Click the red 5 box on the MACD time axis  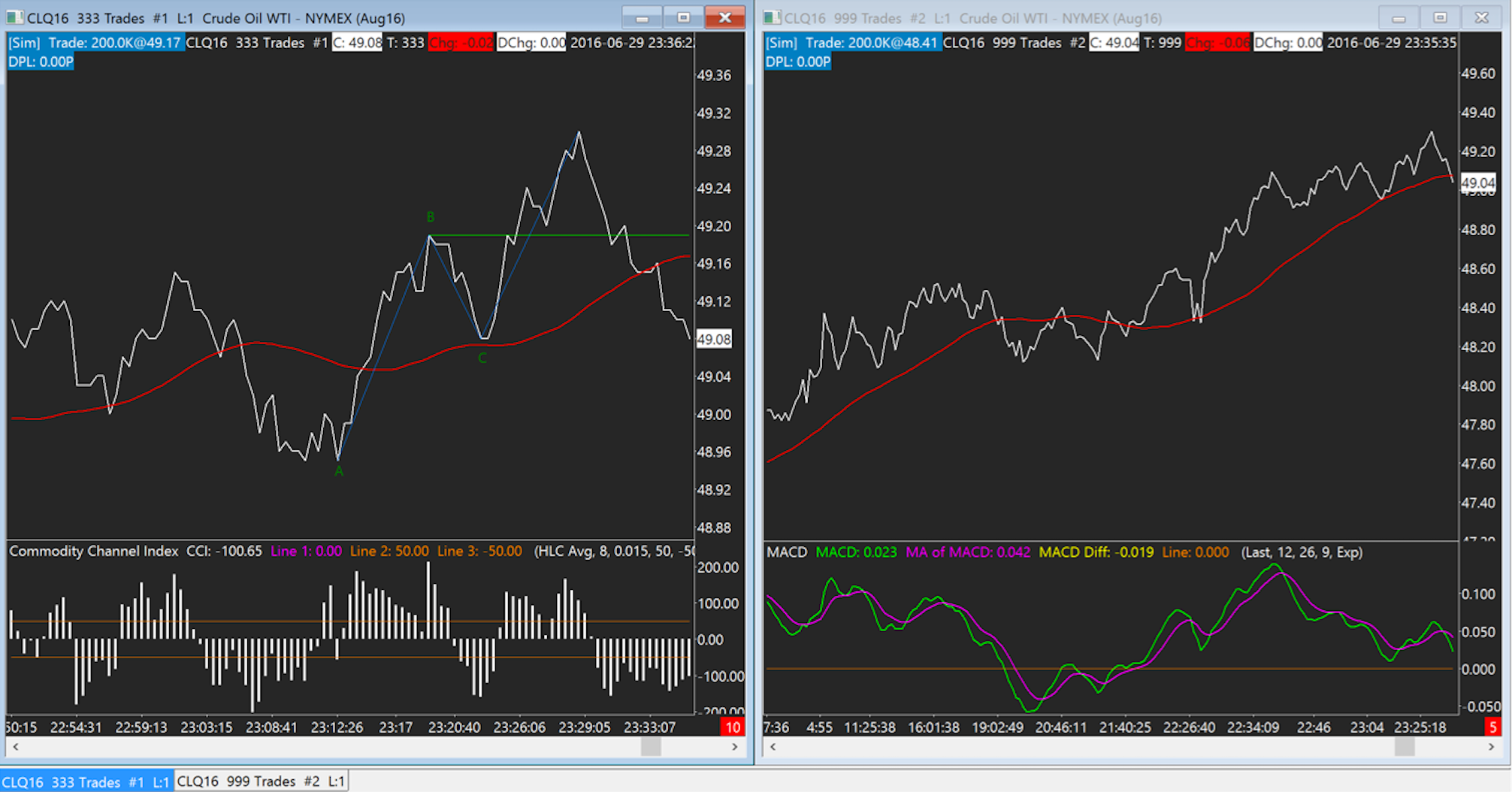click(x=1492, y=727)
